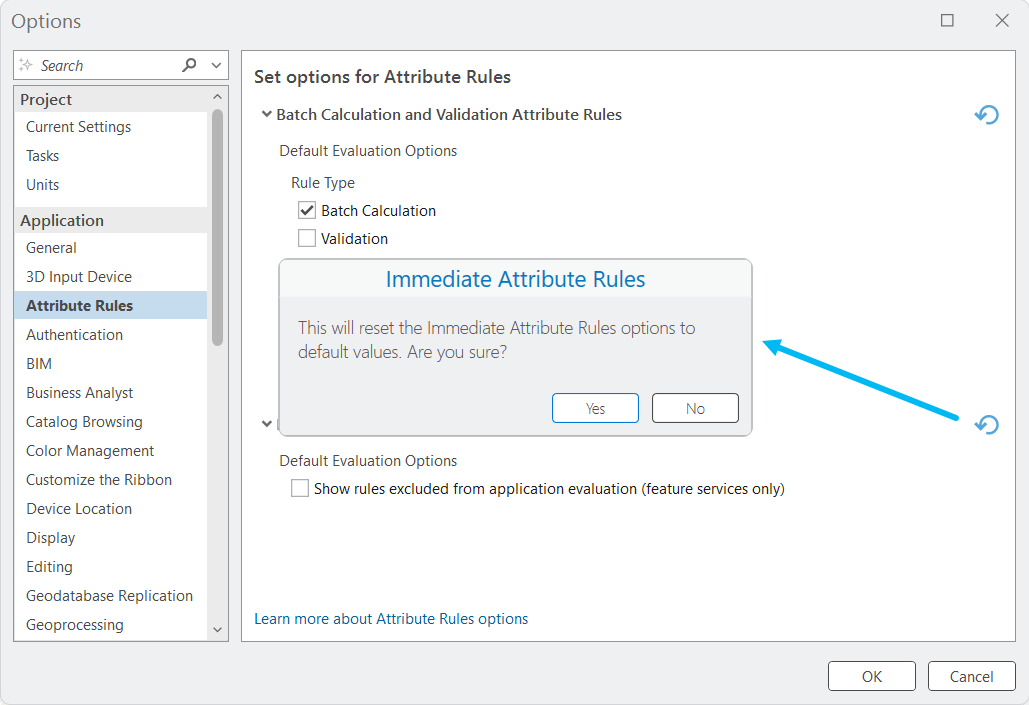This screenshot has height=705, width=1029.
Task: Expand the collapsed section below the dialog
Action: [266, 423]
